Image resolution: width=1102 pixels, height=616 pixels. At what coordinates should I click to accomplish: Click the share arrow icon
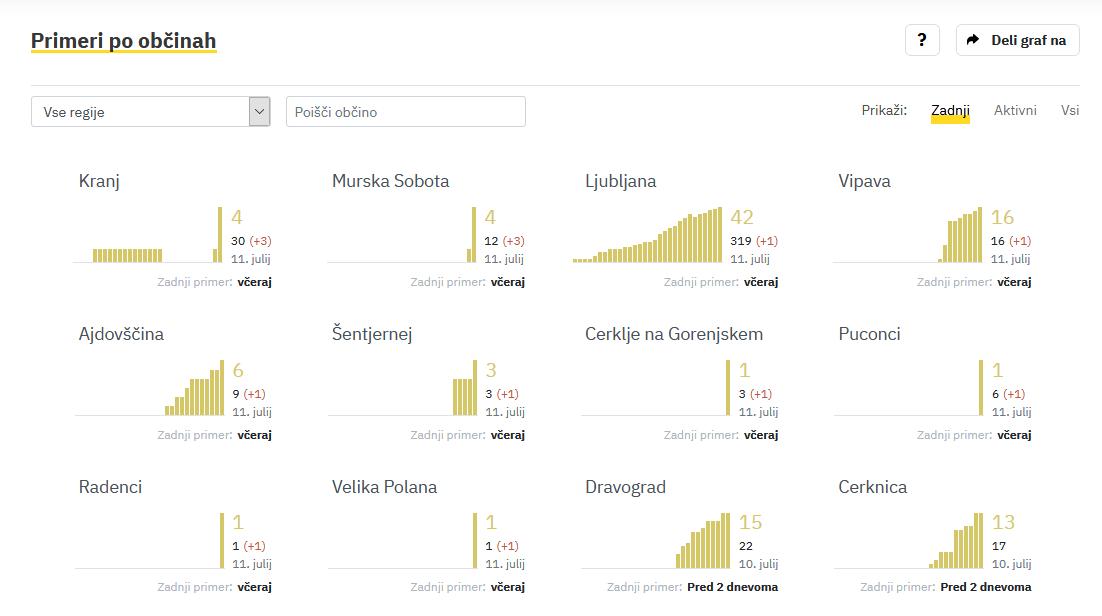click(x=973, y=40)
